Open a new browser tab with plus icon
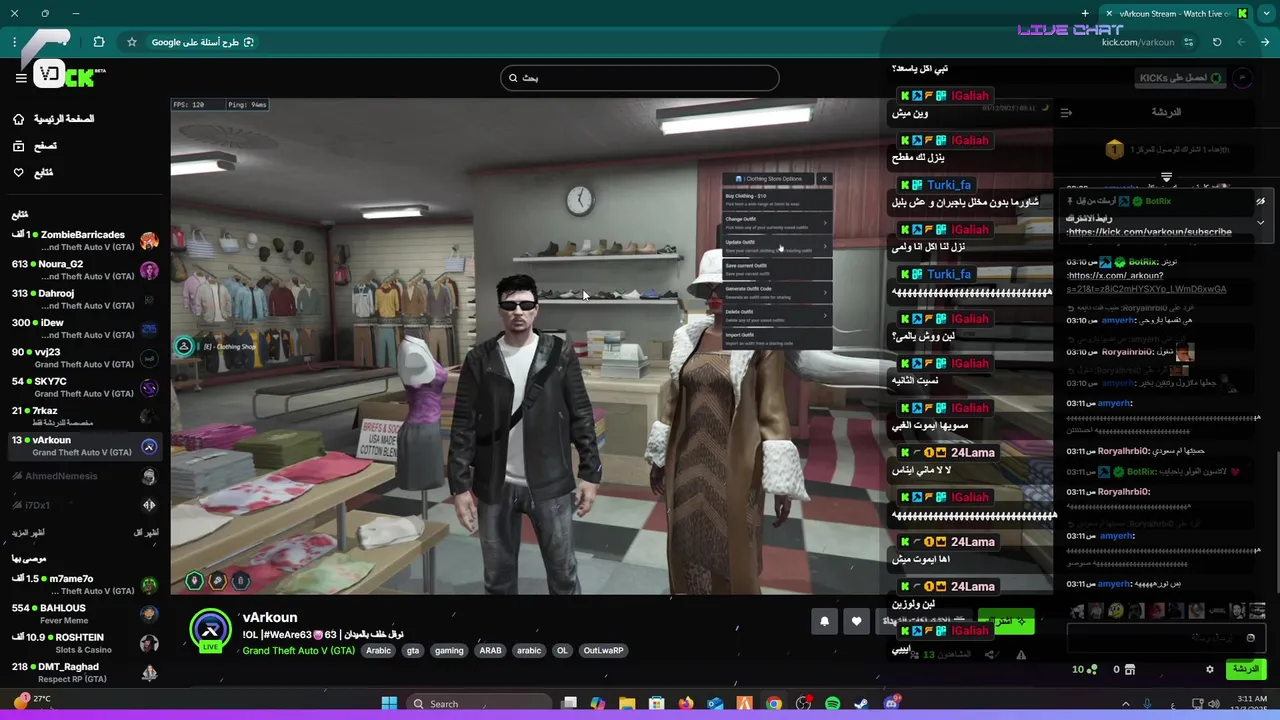The height and width of the screenshot is (720, 1280). point(1085,13)
